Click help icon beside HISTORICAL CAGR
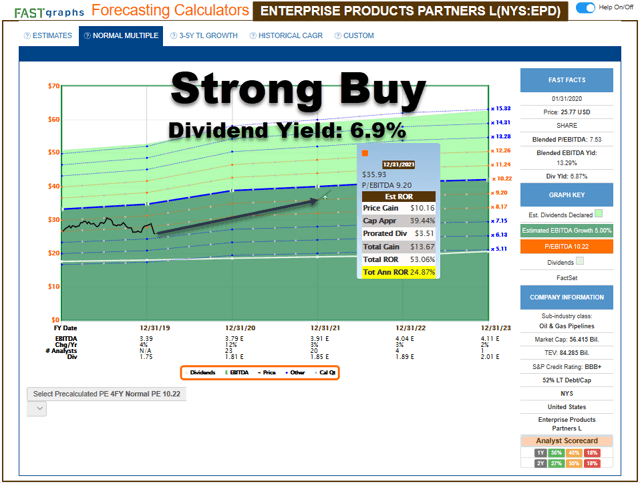The height and width of the screenshot is (484, 640). [253, 36]
